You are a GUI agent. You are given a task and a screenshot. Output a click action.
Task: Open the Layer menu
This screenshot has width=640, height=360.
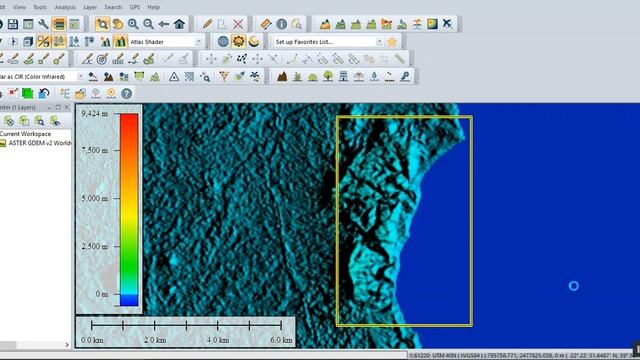click(x=90, y=7)
